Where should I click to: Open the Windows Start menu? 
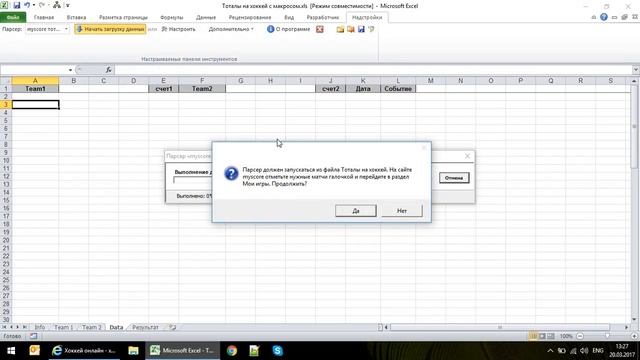click(11, 351)
